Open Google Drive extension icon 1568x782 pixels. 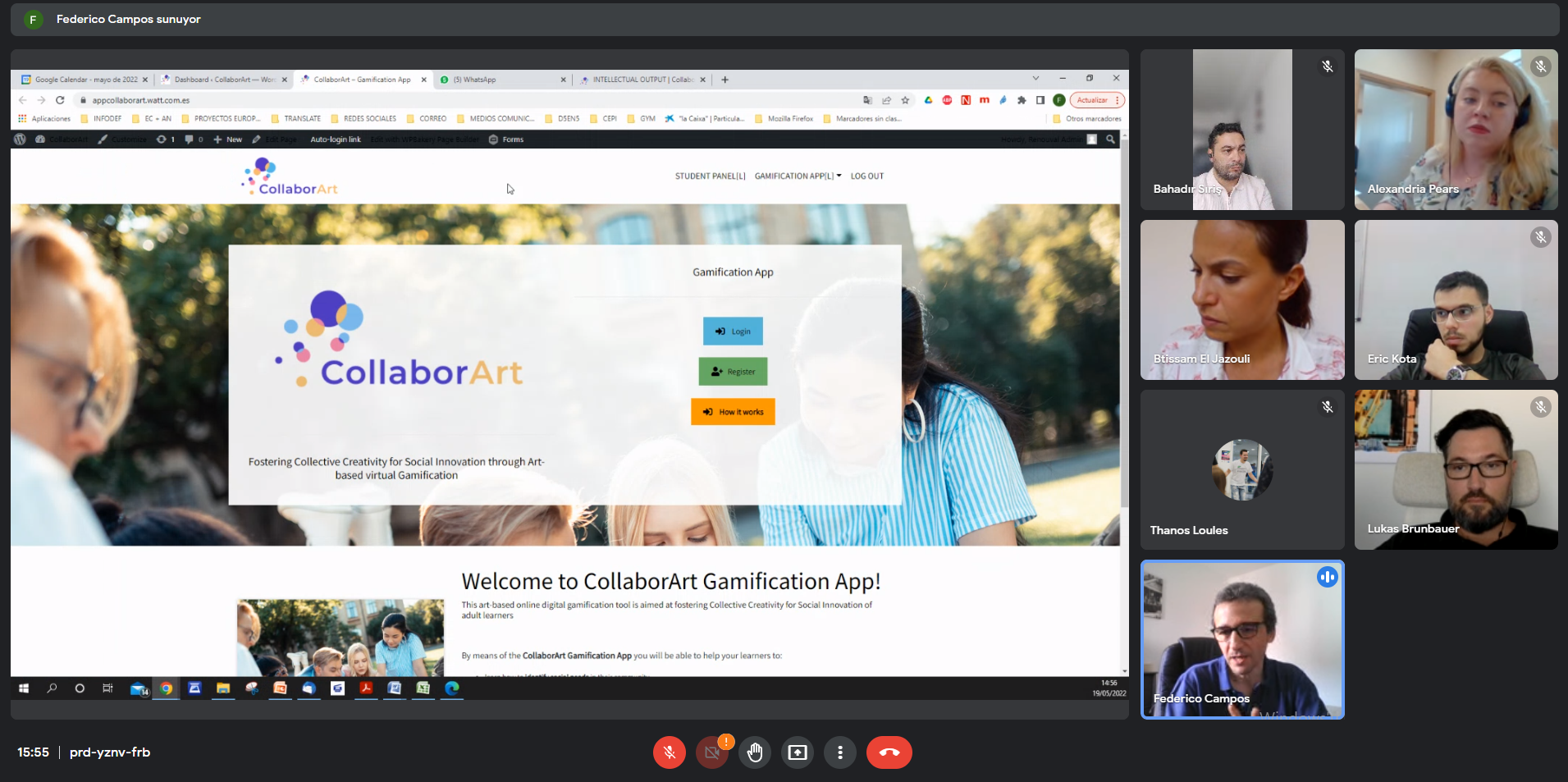(x=928, y=100)
